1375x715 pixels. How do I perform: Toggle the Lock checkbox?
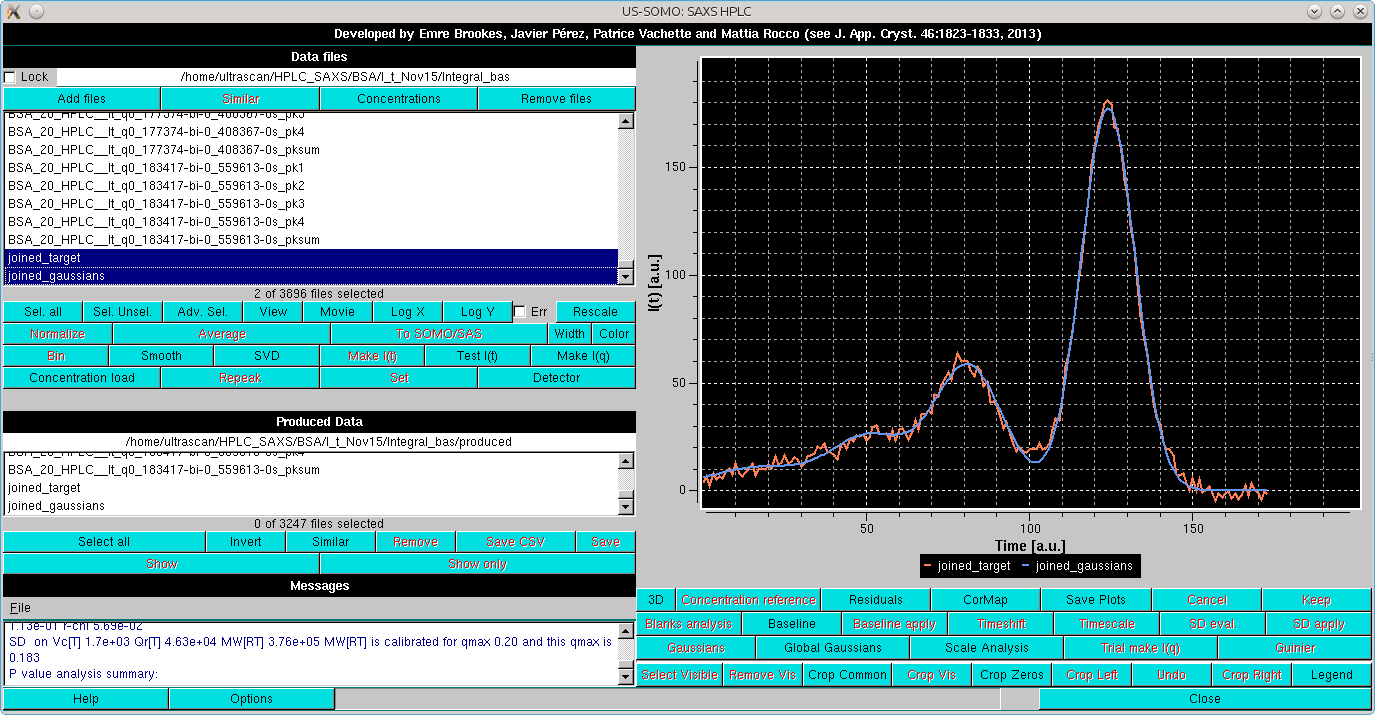(x=10, y=77)
